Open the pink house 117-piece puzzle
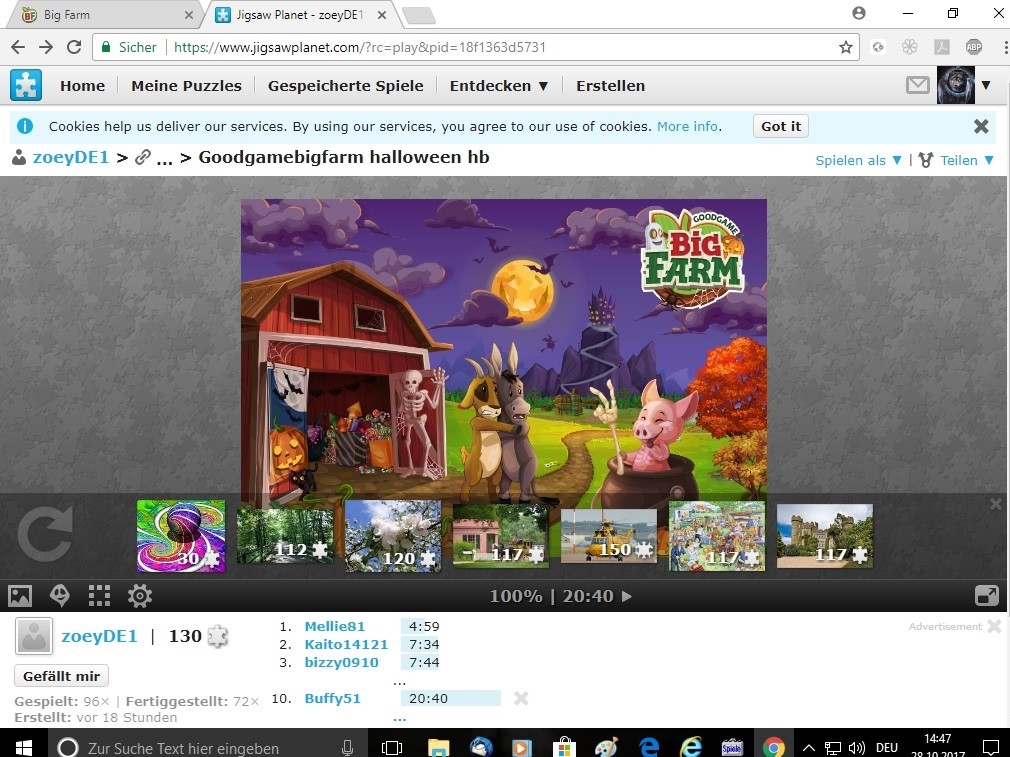Viewport: 1010px width, 757px height. tap(500, 536)
